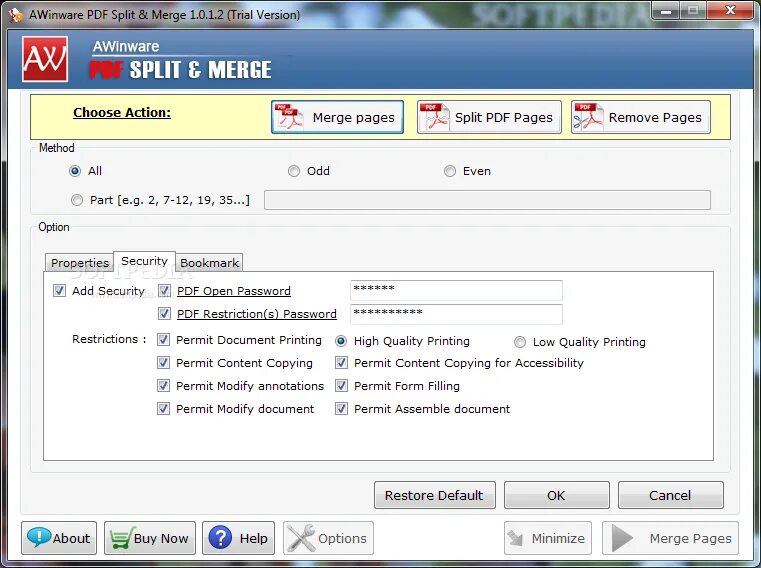The width and height of the screenshot is (761, 568).
Task: Click the About speech bubble icon
Action: (x=38, y=538)
